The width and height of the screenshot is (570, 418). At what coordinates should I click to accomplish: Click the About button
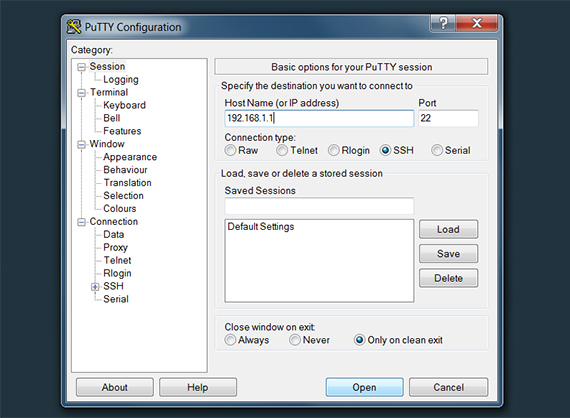click(x=115, y=387)
